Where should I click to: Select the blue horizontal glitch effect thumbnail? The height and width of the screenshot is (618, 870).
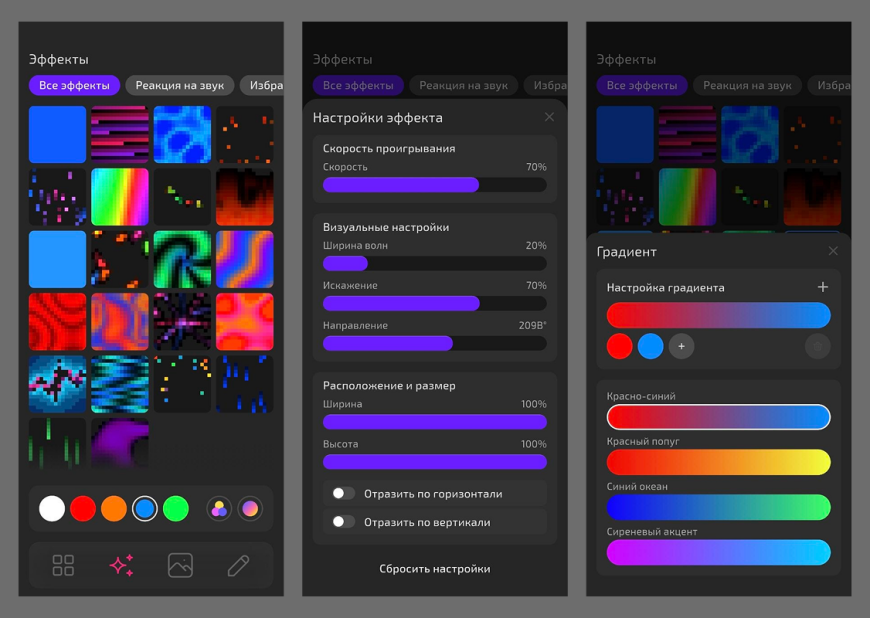point(120,384)
